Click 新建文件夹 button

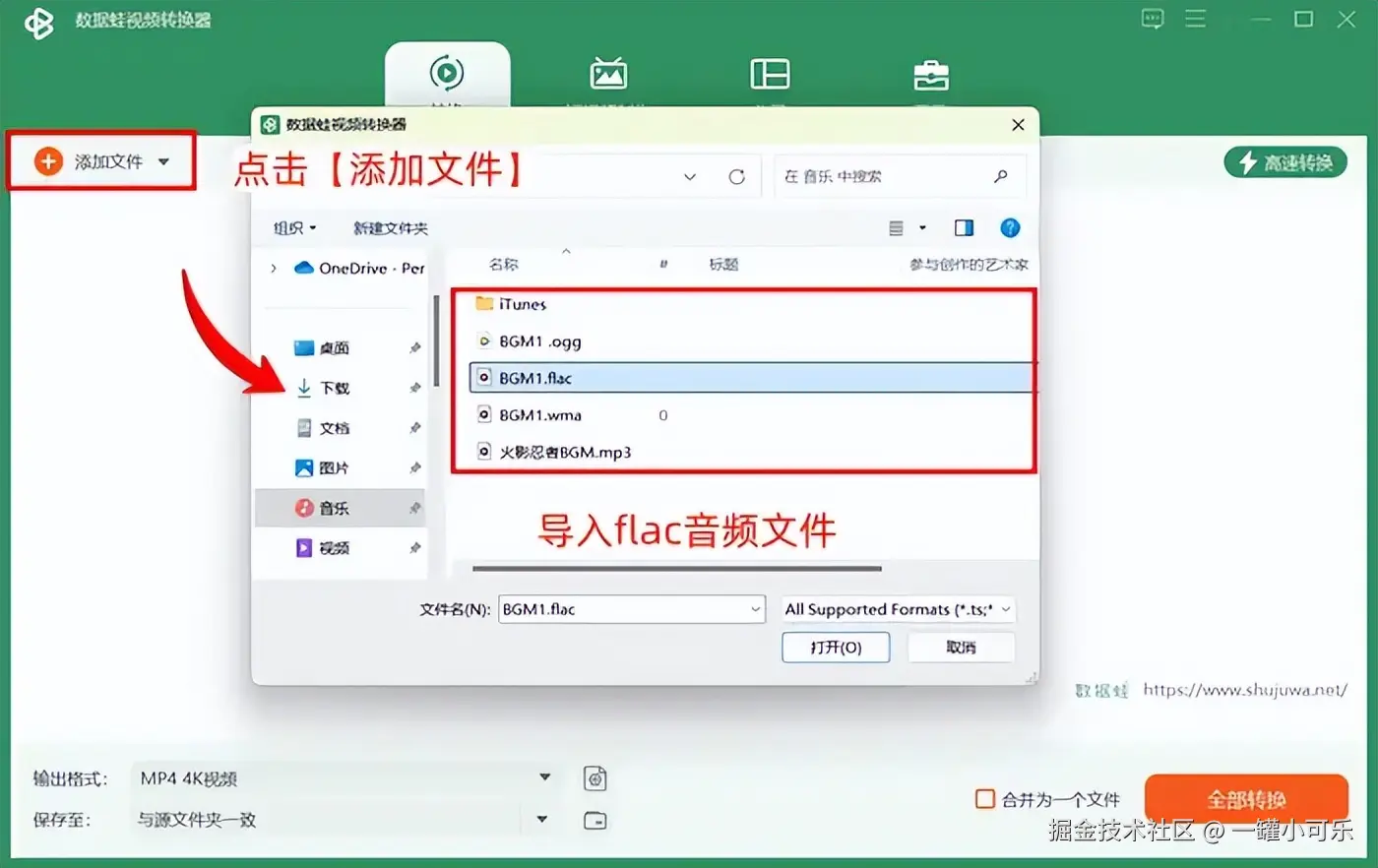pos(391,228)
